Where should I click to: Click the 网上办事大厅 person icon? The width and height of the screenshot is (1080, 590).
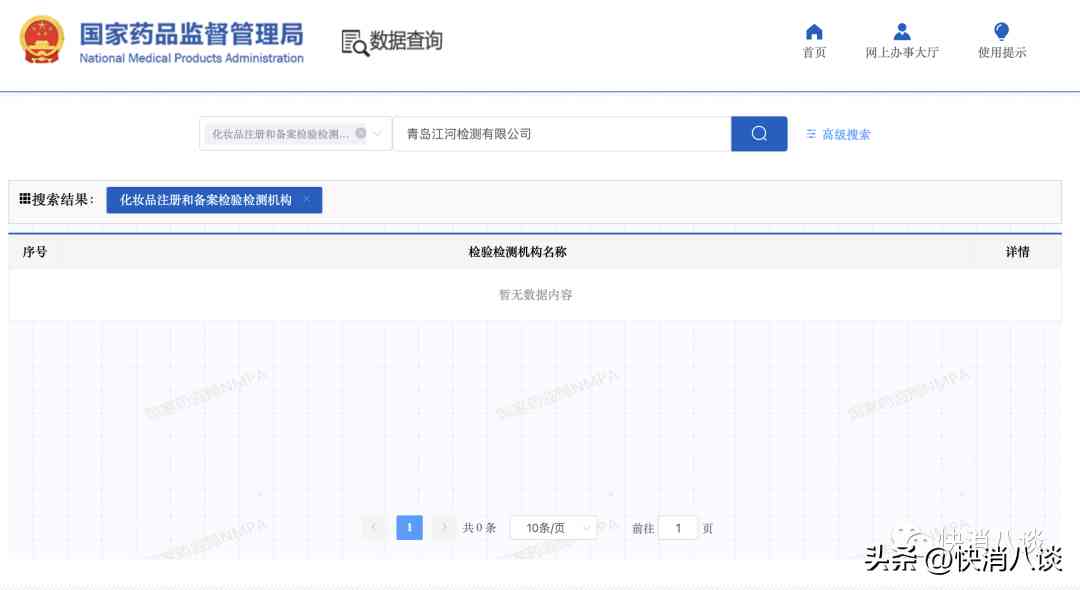[x=901, y=32]
